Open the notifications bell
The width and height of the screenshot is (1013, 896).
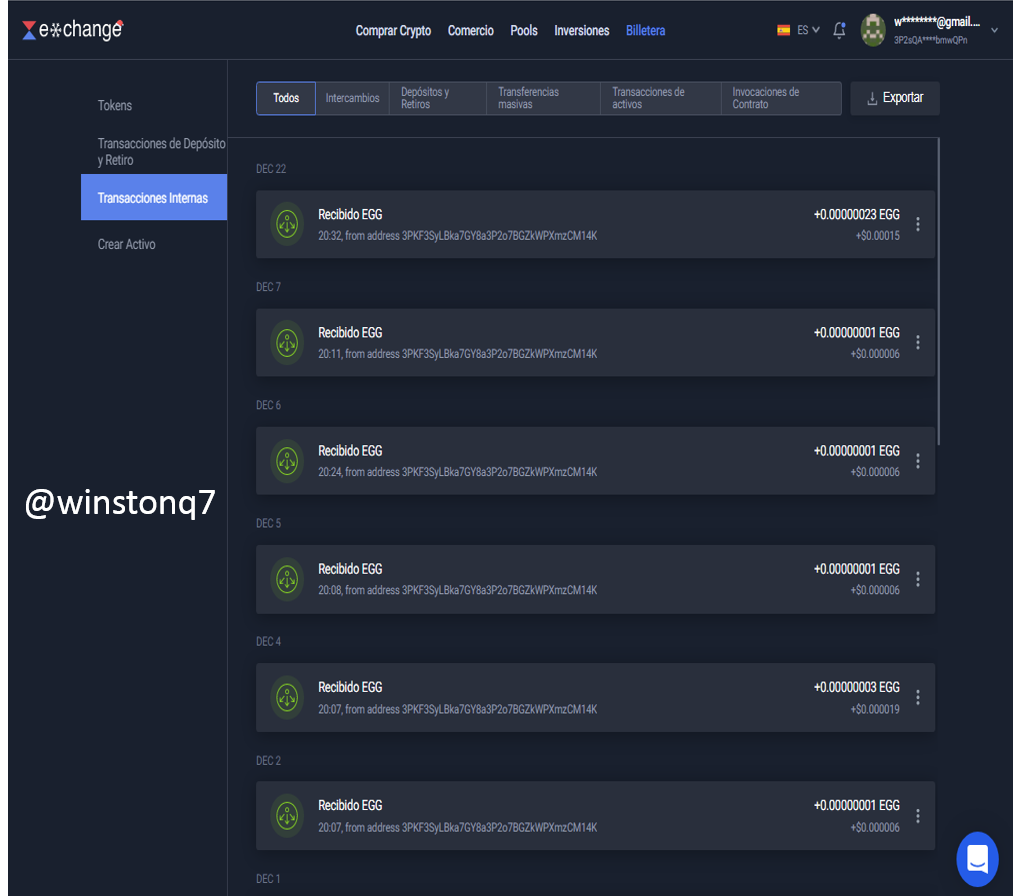[839, 30]
